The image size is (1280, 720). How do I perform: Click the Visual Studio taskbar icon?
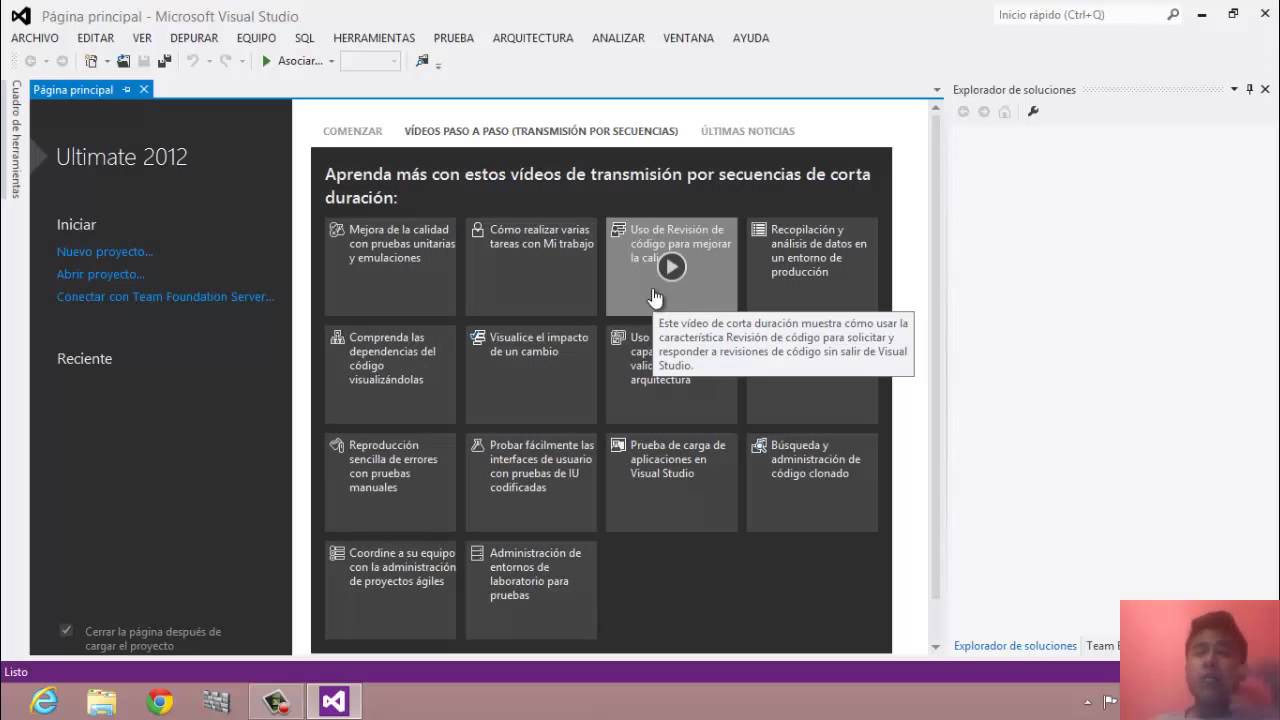(333, 702)
